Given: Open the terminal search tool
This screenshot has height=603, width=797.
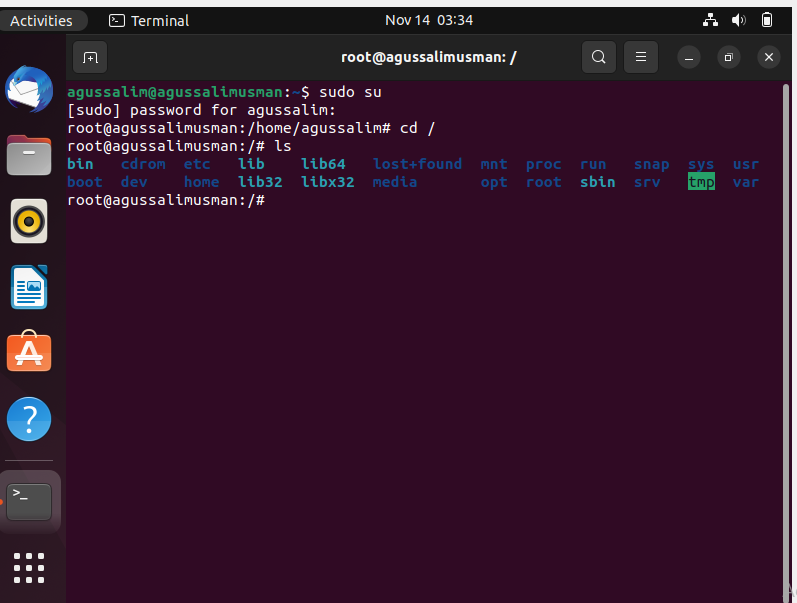Looking at the screenshot, I should (x=599, y=57).
